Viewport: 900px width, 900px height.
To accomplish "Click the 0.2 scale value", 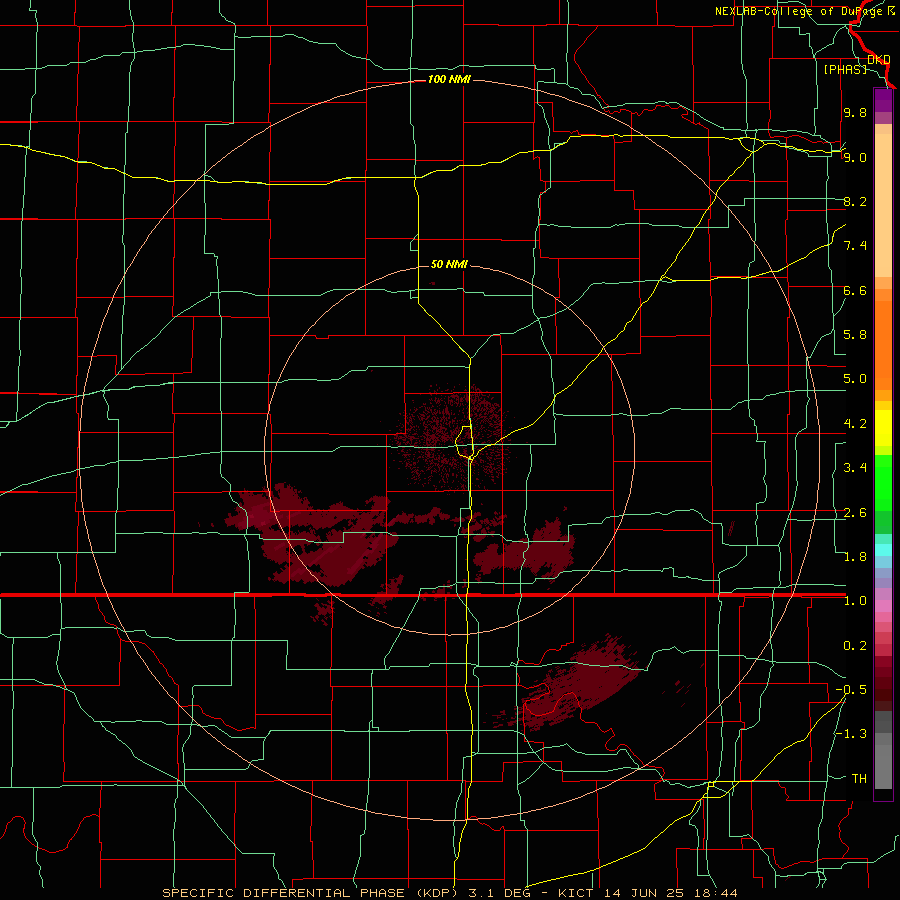I will coord(855,646).
